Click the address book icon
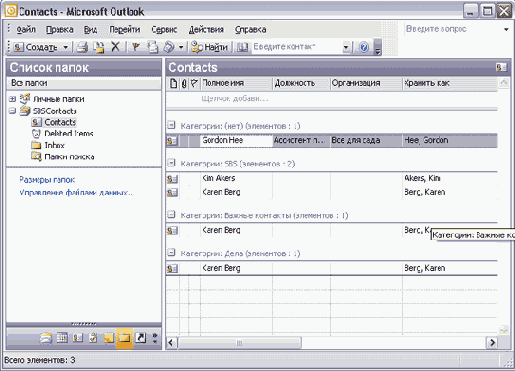The height and width of the screenshot is (371, 515). click(x=242, y=47)
